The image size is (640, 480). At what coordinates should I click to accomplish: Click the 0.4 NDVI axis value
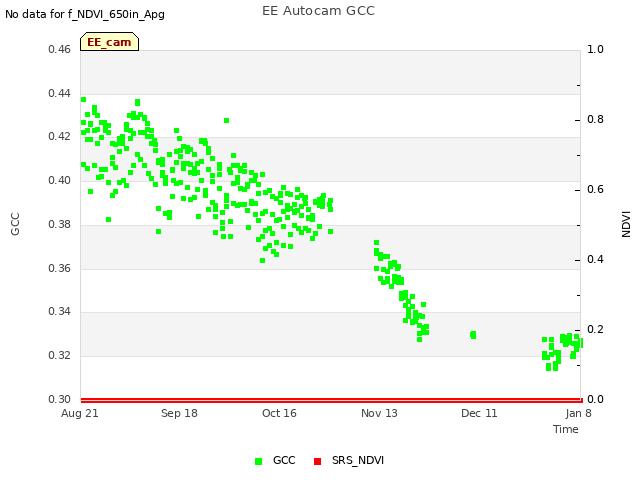[595, 260]
